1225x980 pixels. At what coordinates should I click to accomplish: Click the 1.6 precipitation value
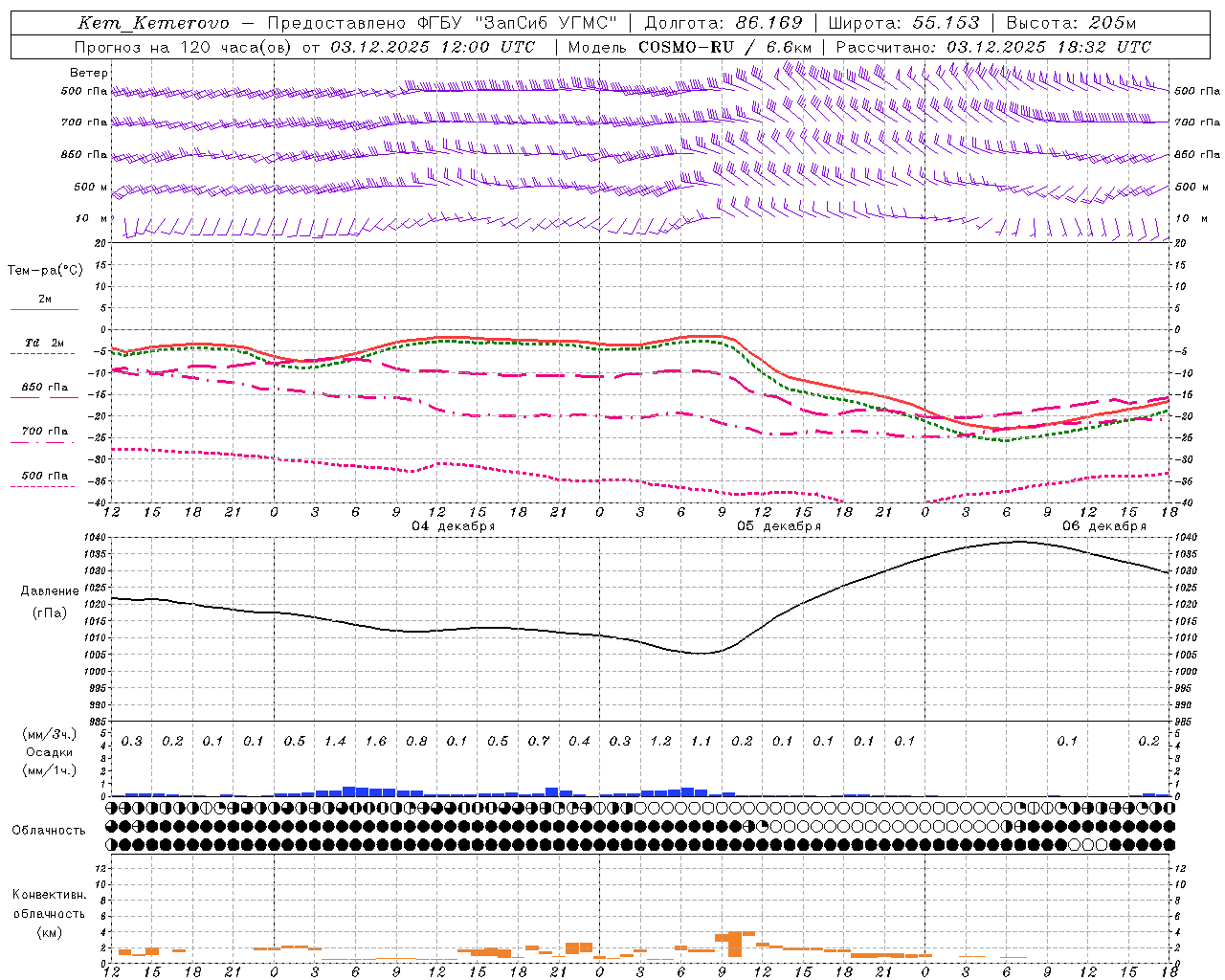click(376, 741)
